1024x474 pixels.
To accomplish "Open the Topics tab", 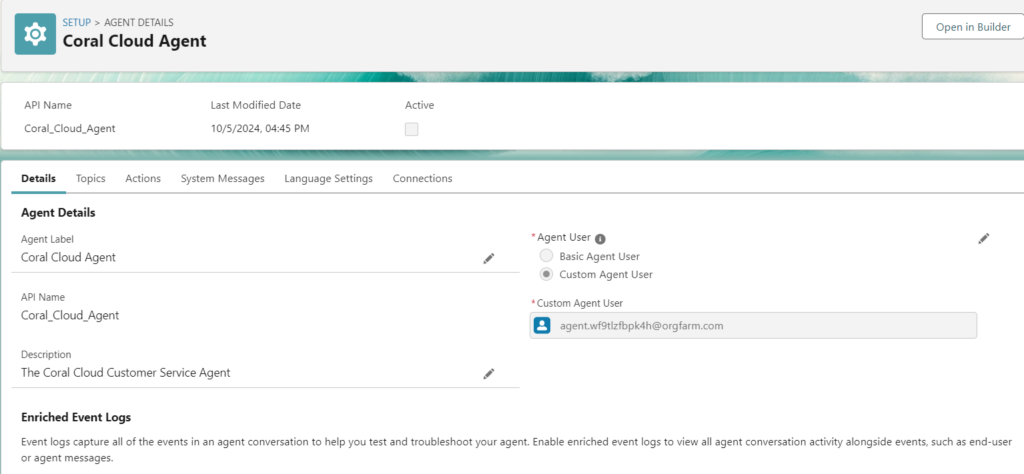I will (91, 178).
